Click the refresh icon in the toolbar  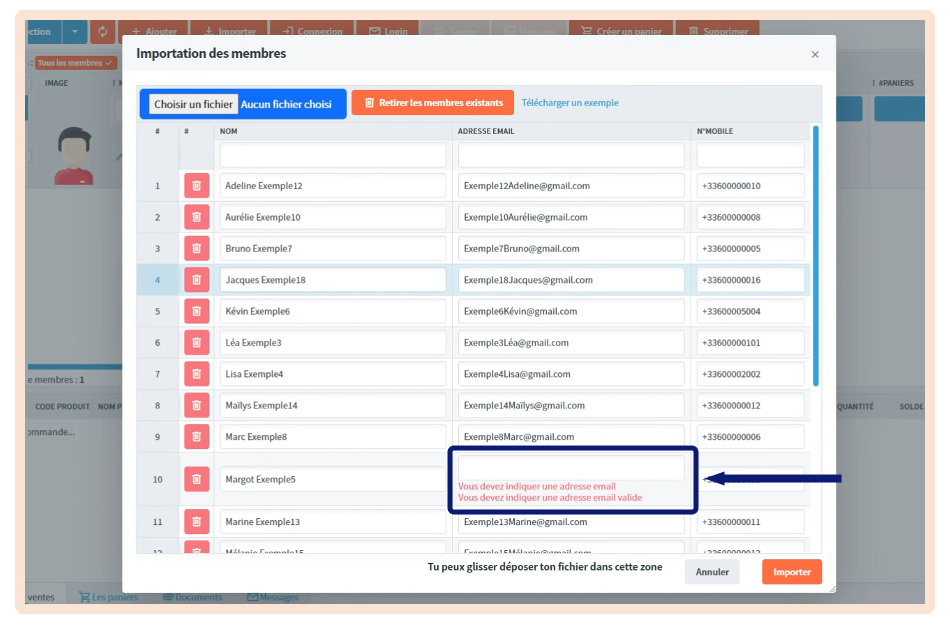click(x=100, y=31)
